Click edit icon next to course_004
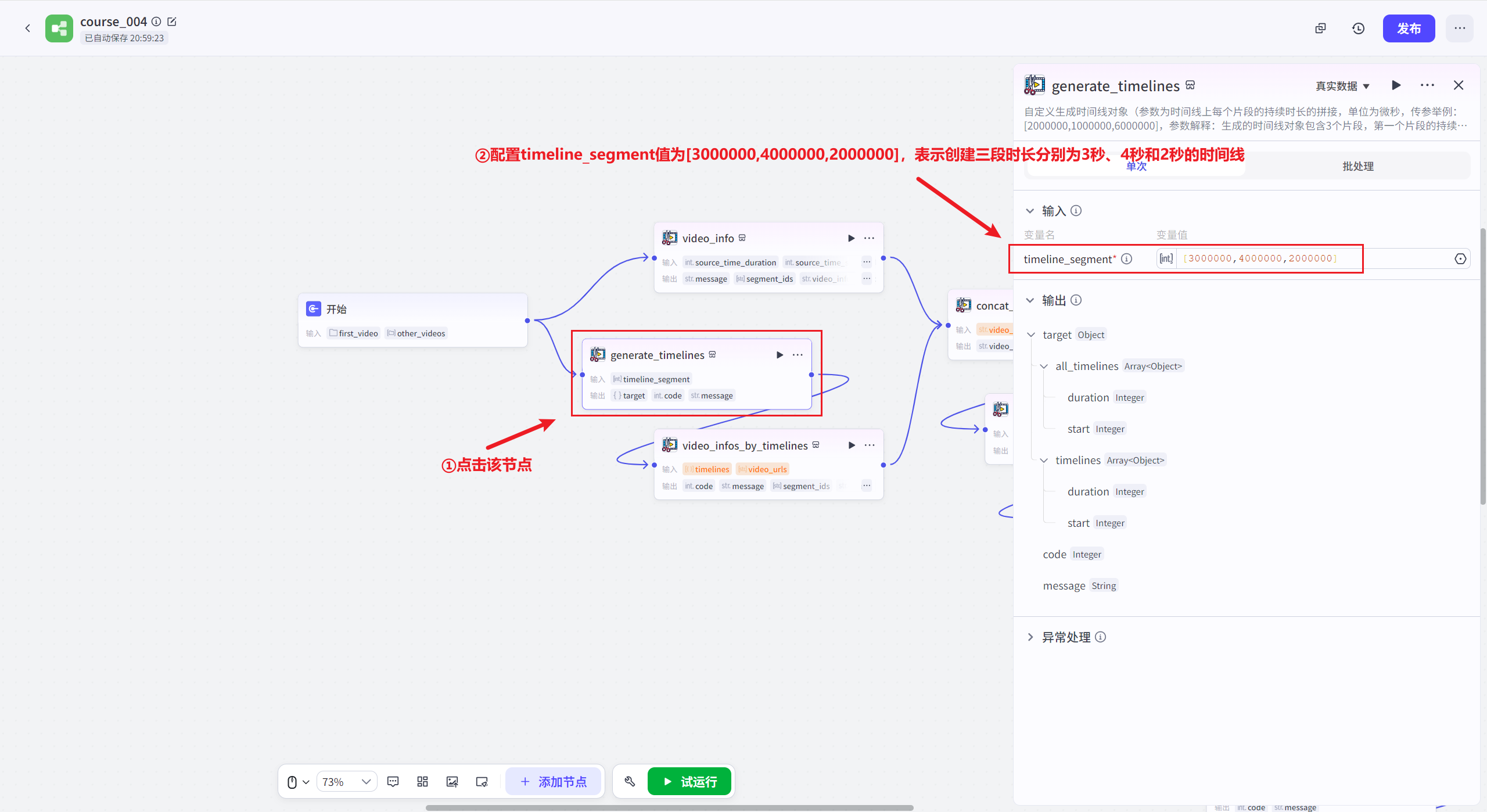The height and width of the screenshot is (812, 1487). click(x=172, y=21)
